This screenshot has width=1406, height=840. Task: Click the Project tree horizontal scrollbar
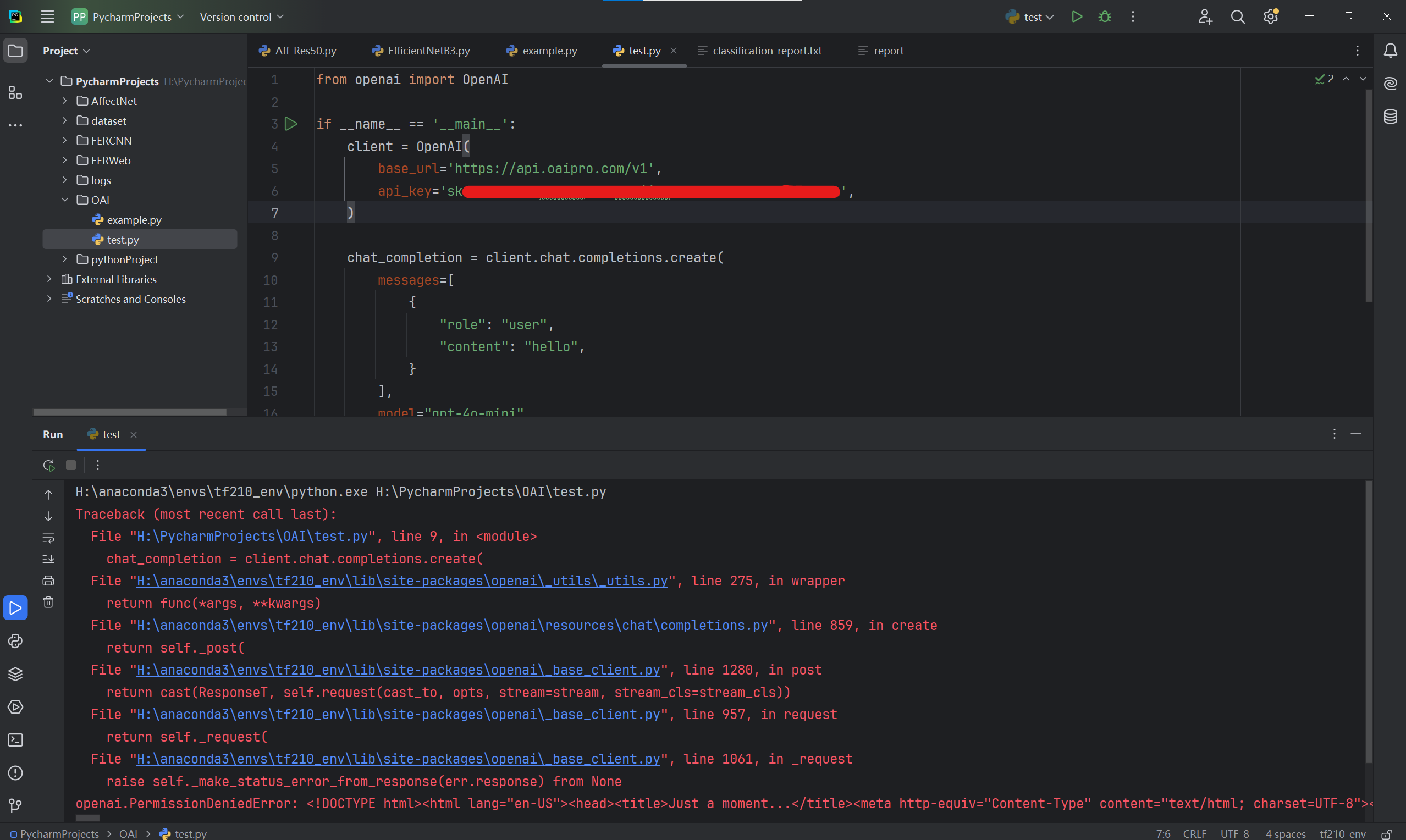[x=130, y=412]
